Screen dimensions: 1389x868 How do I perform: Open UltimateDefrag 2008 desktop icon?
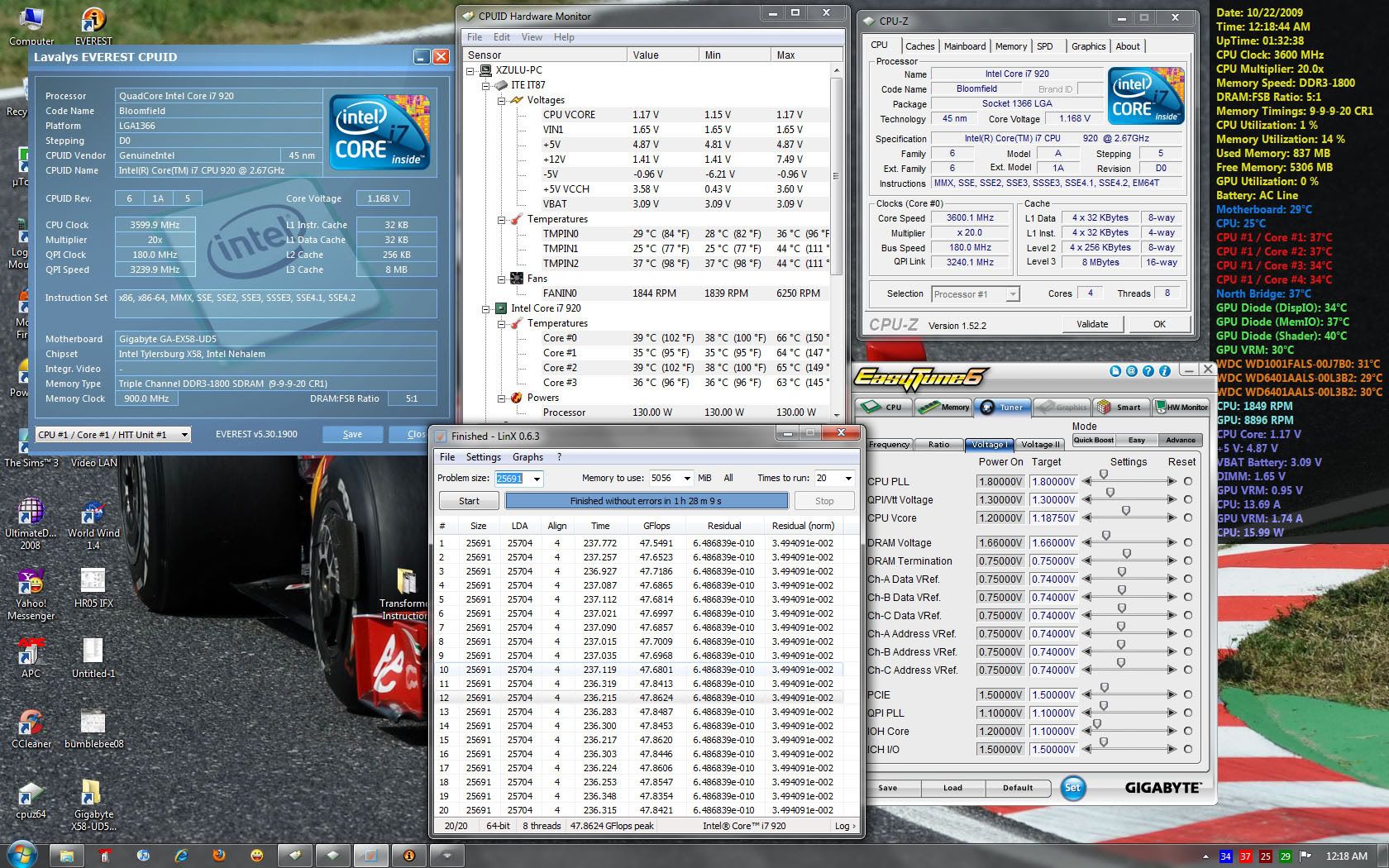31,523
